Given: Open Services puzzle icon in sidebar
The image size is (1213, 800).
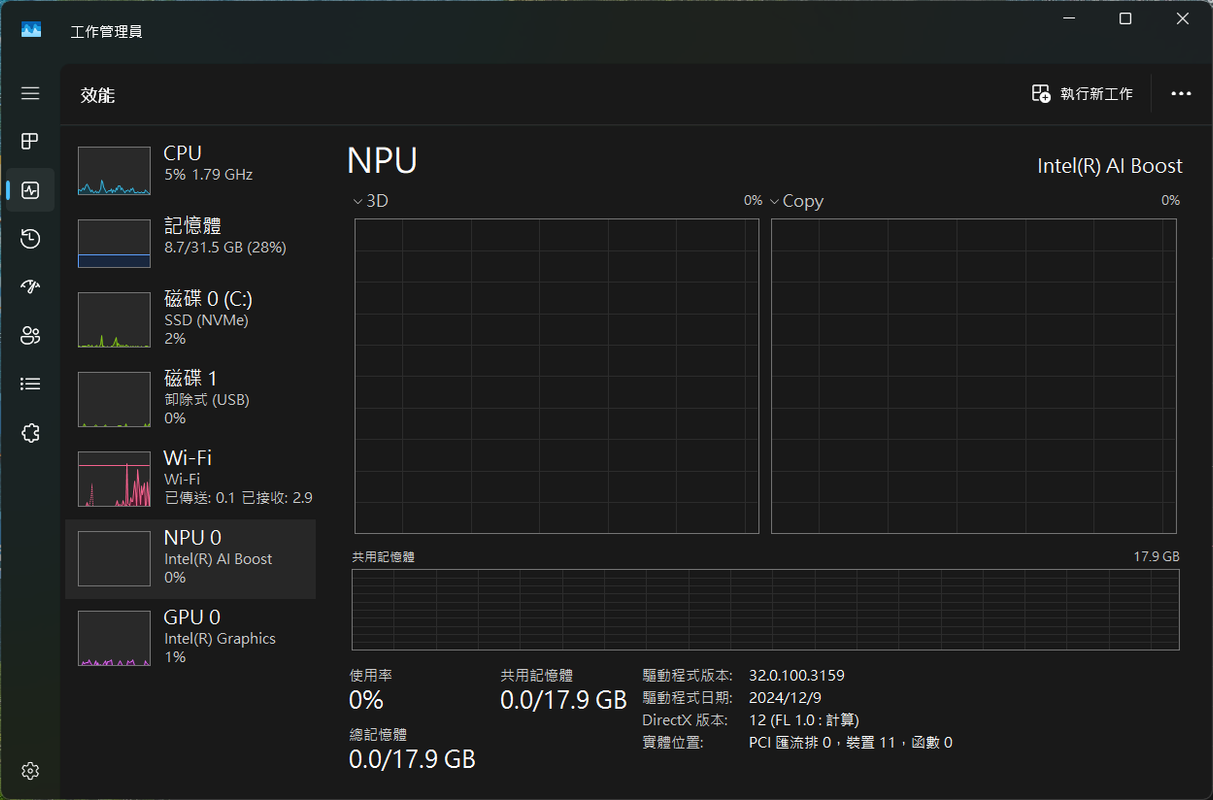Looking at the screenshot, I should coord(30,432).
